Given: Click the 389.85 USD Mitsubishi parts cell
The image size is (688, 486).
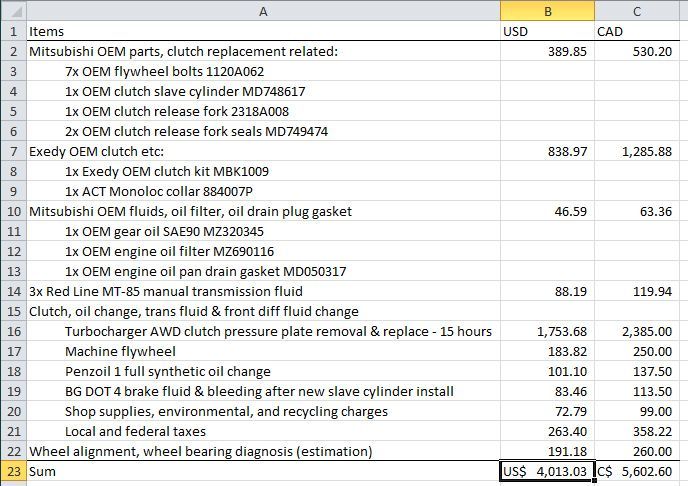Looking at the screenshot, I should coord(547,51).
